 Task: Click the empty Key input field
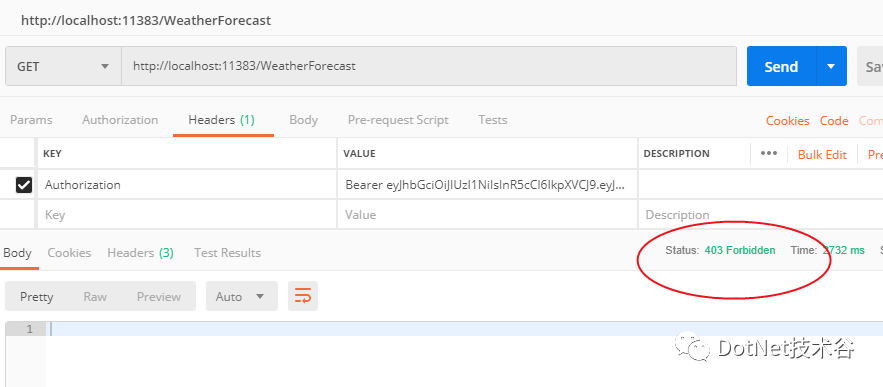187,215
